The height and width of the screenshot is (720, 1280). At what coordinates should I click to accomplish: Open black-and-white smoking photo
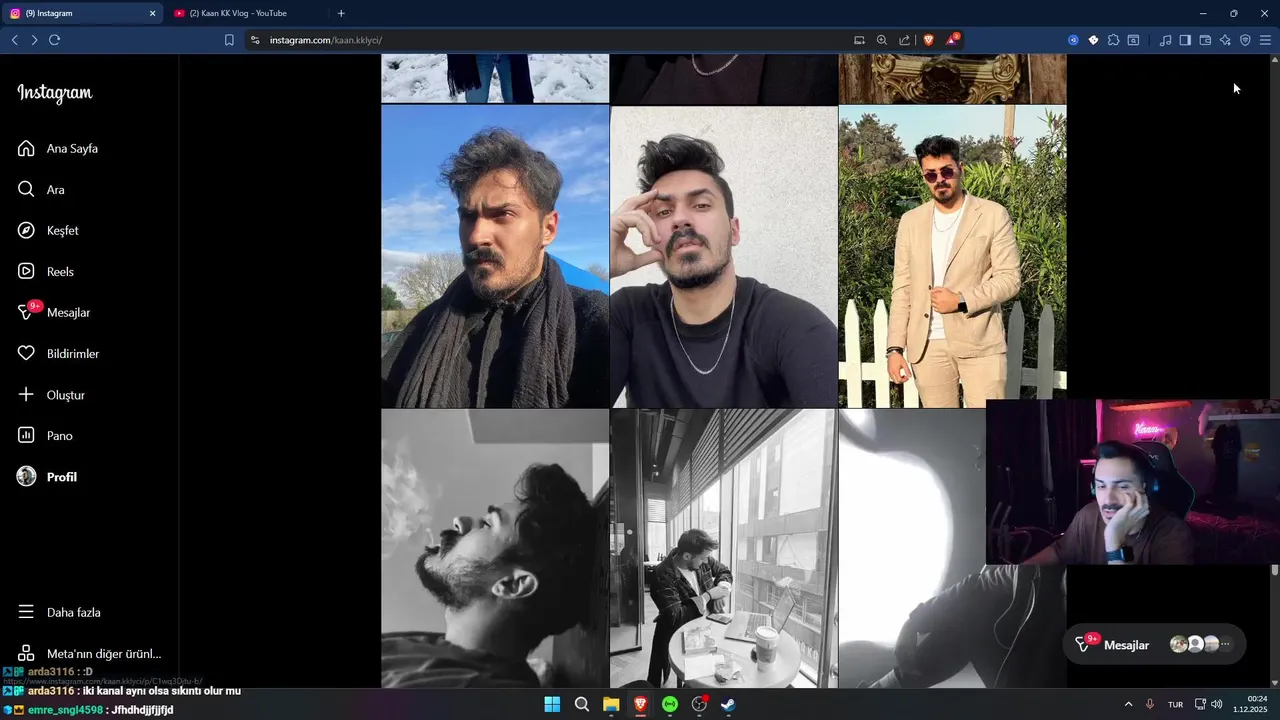(495, 548)
